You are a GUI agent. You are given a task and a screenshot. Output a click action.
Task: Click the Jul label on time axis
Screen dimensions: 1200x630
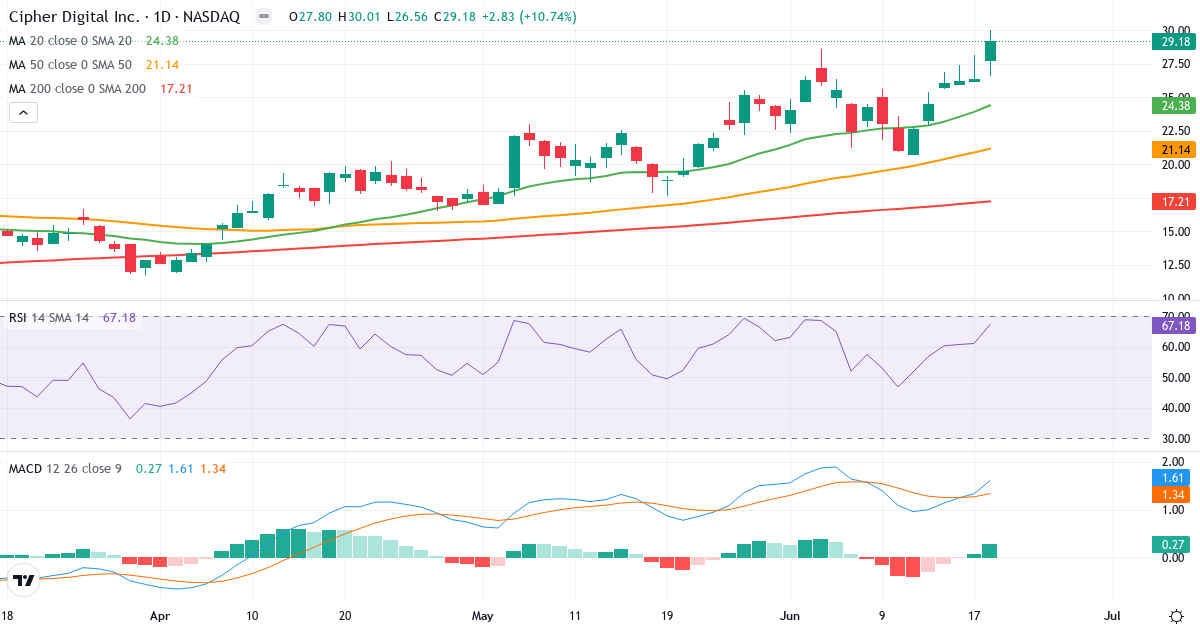click(x=1112, y=615)
